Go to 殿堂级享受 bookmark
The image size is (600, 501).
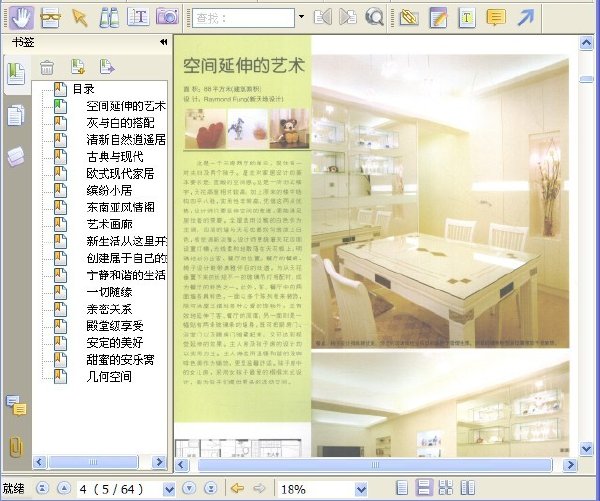point(115,326)
